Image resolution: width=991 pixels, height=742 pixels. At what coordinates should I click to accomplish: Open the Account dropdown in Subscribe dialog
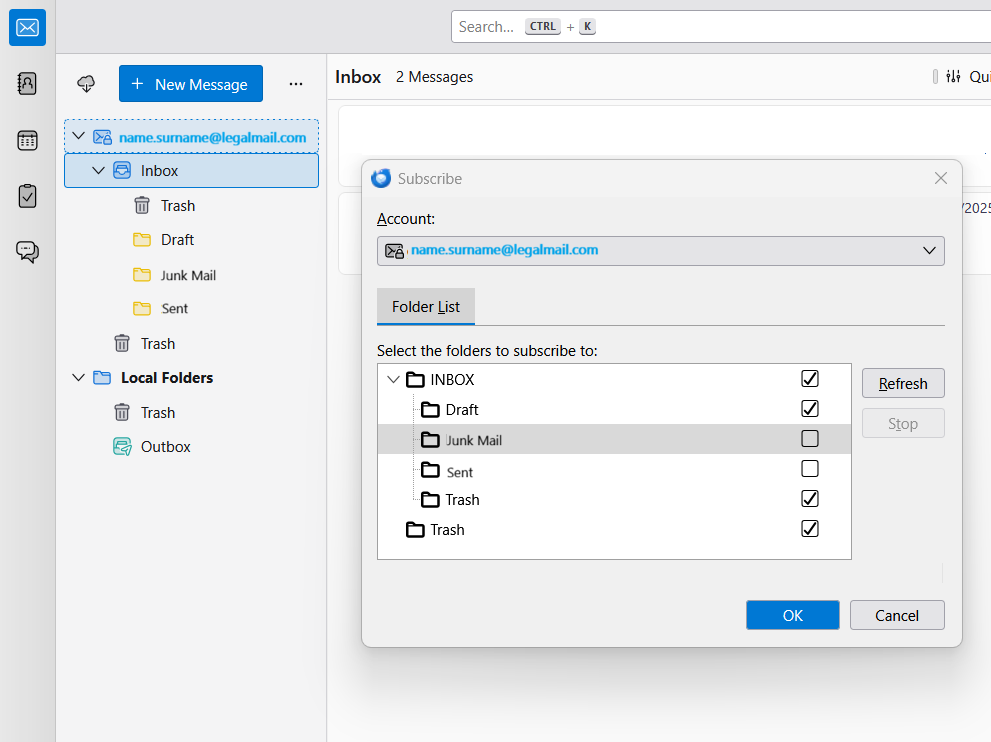[x=660, y=251]
